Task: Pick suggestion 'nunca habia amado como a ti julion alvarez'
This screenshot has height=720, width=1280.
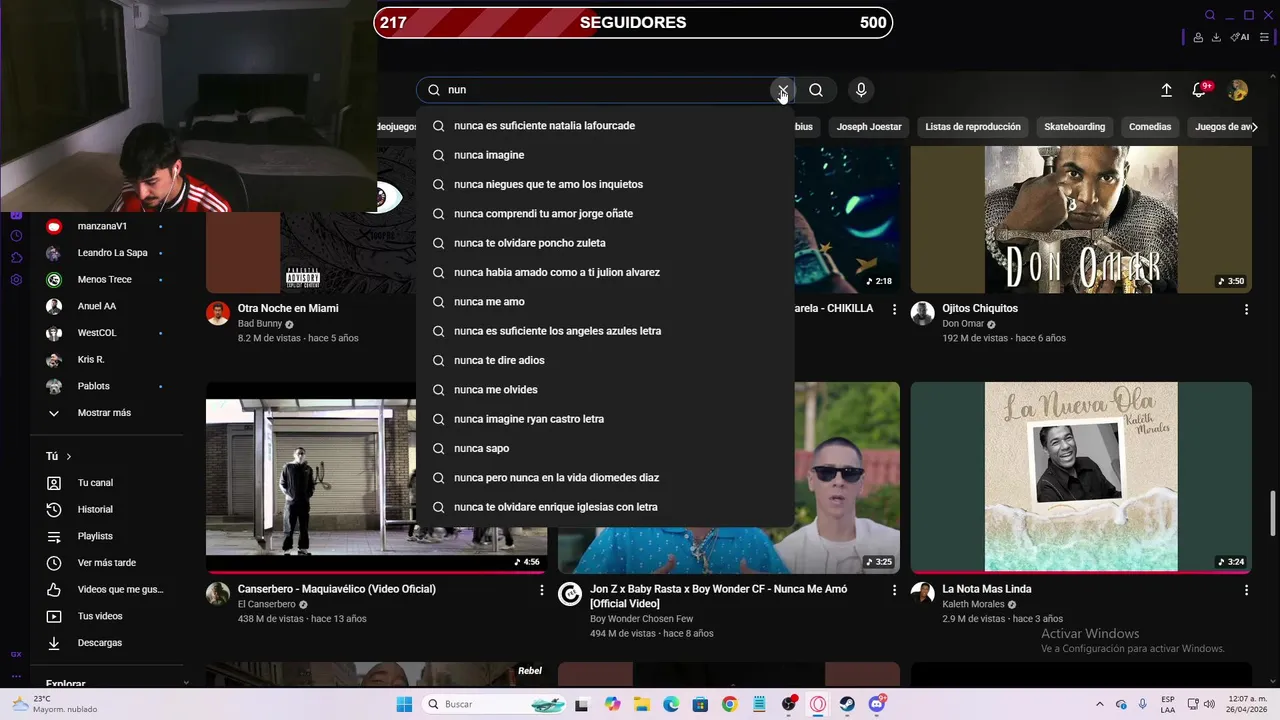Action: 605,272
